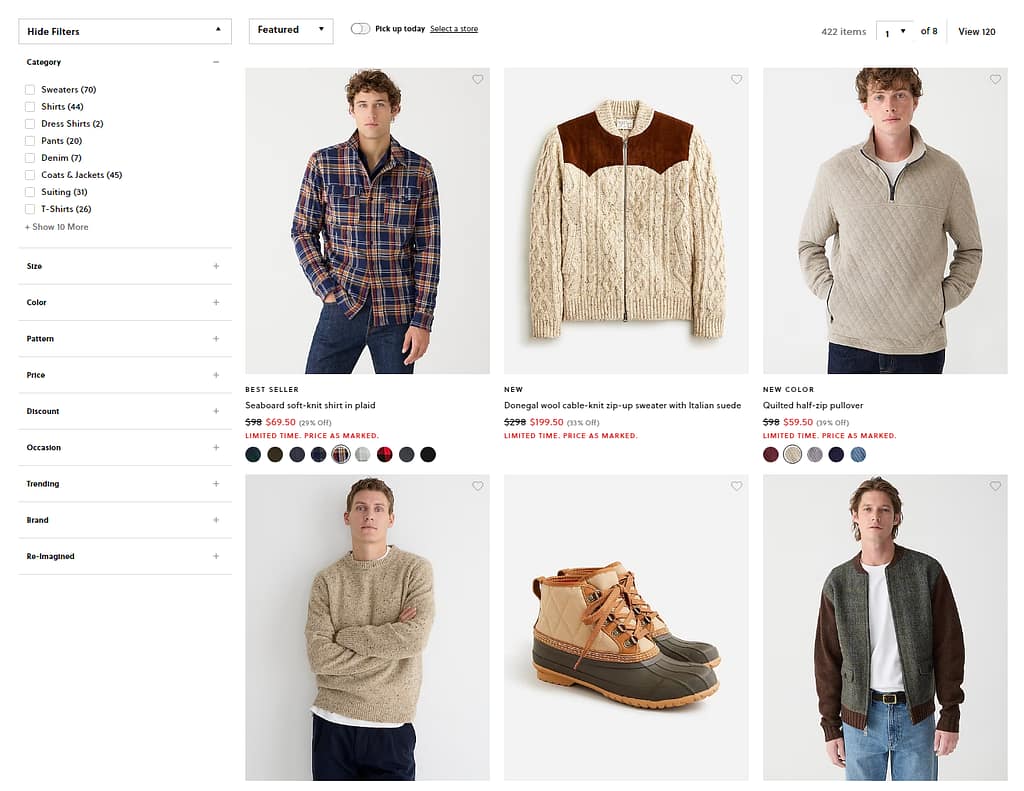Screen dimensions: 1024x791
Task: Select the red swatch for the Seaboard shirt
Action: tap(384, 453)
